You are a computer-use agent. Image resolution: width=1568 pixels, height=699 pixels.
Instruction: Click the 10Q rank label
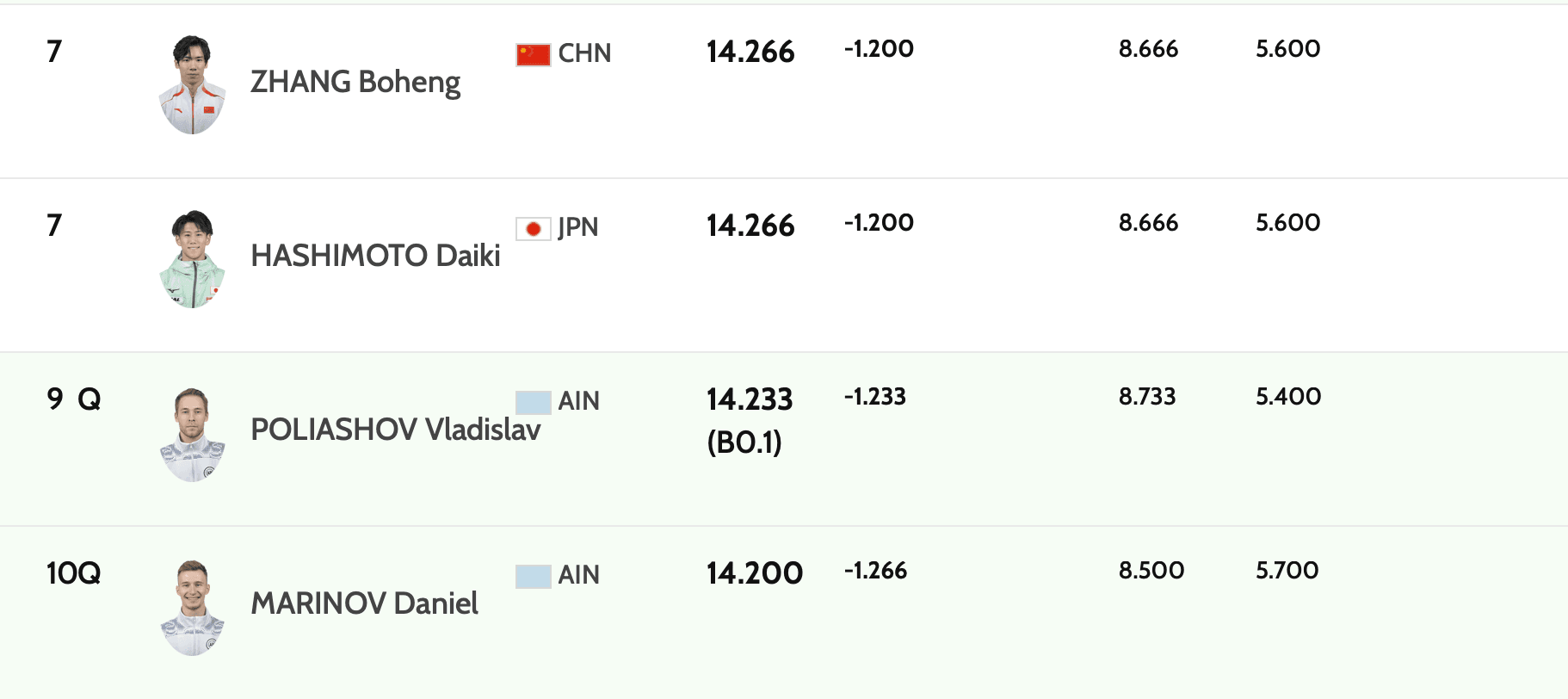[73, 573]
